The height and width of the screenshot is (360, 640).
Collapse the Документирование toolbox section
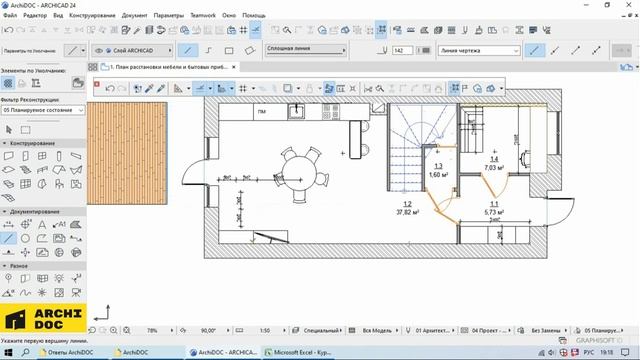tap(4, 211)
